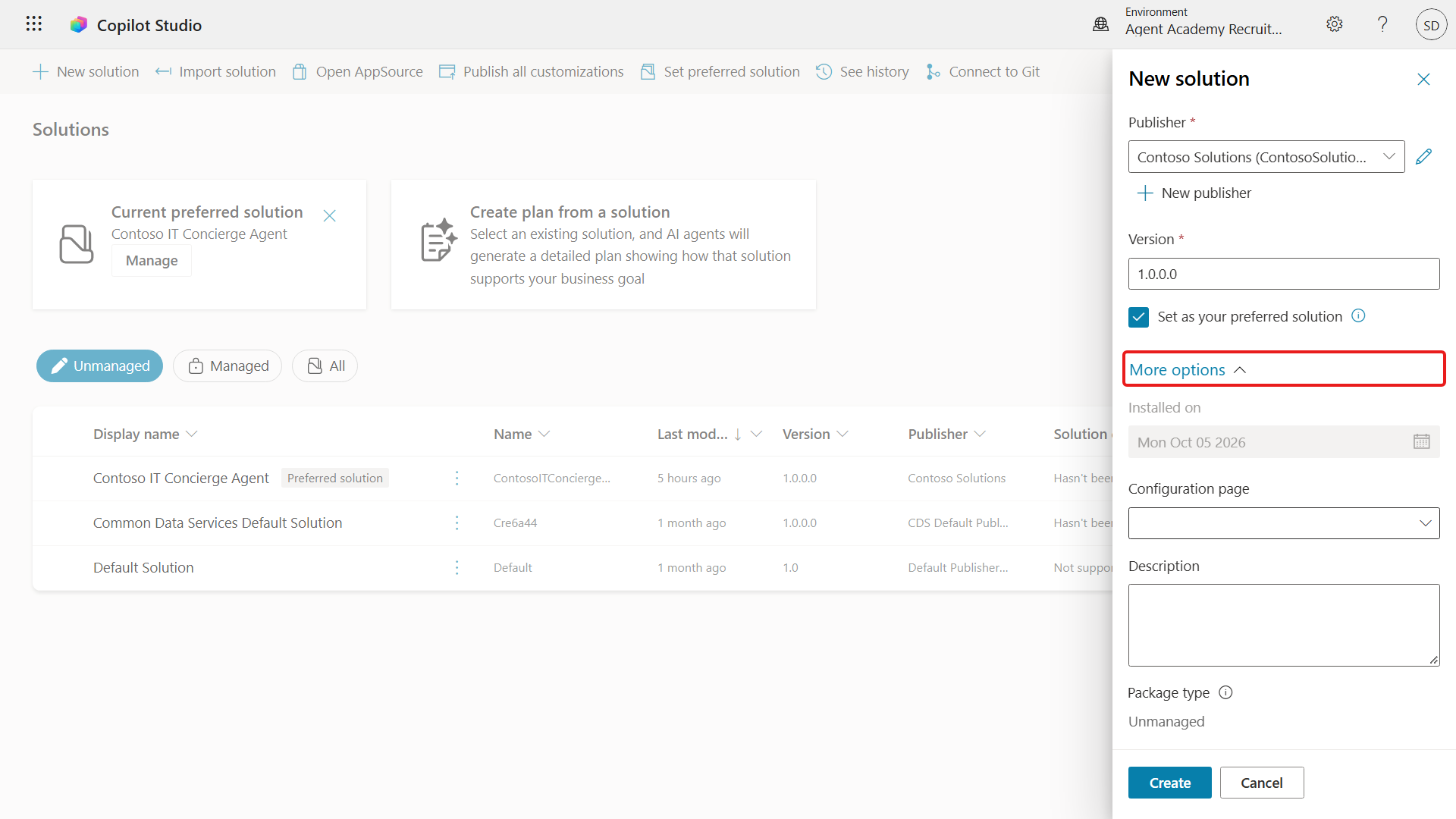Click Connect to Git
The width and height of the screenshot is (1456, 819).
coord(983,71)
